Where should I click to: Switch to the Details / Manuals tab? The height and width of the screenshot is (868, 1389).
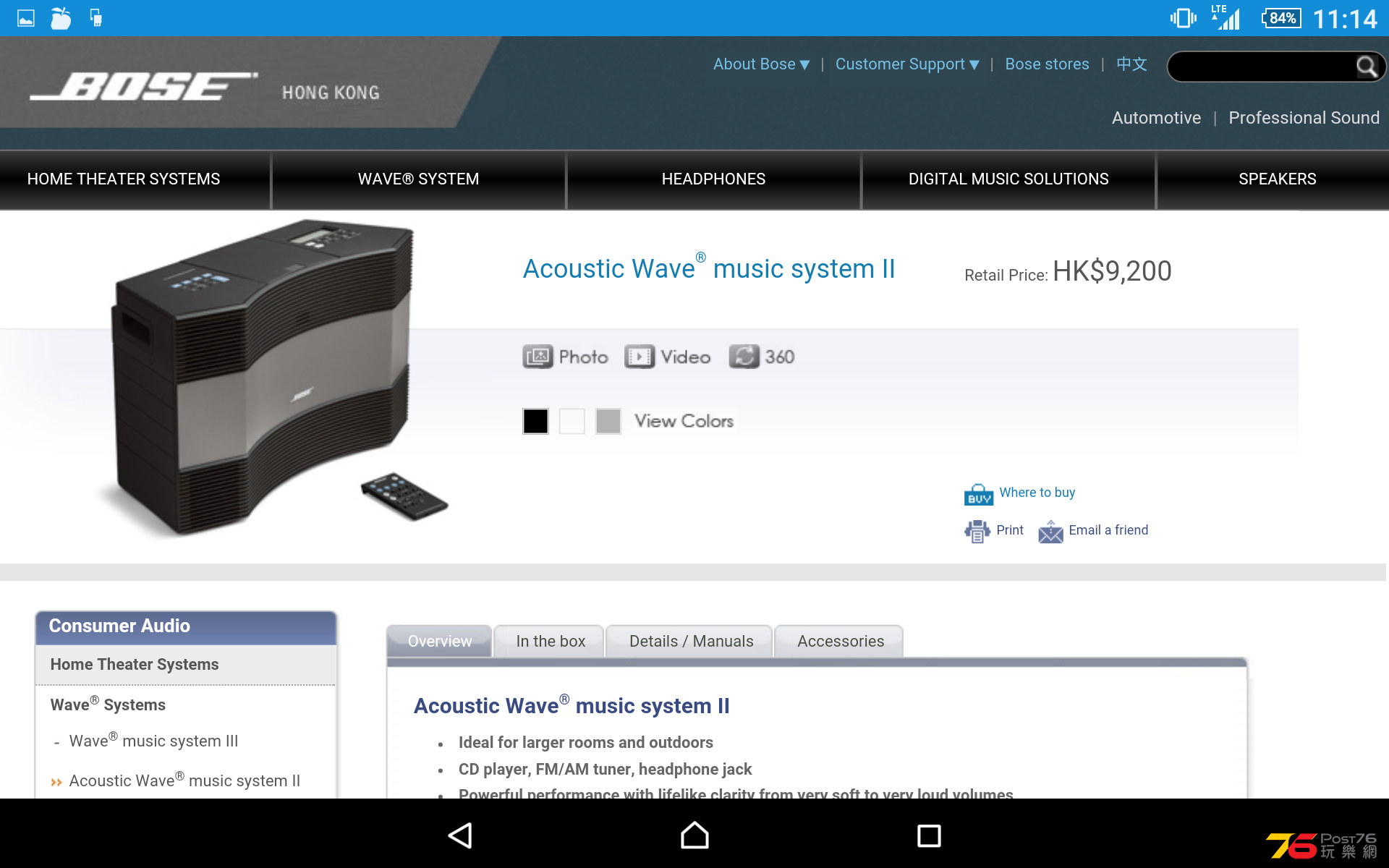691,642
